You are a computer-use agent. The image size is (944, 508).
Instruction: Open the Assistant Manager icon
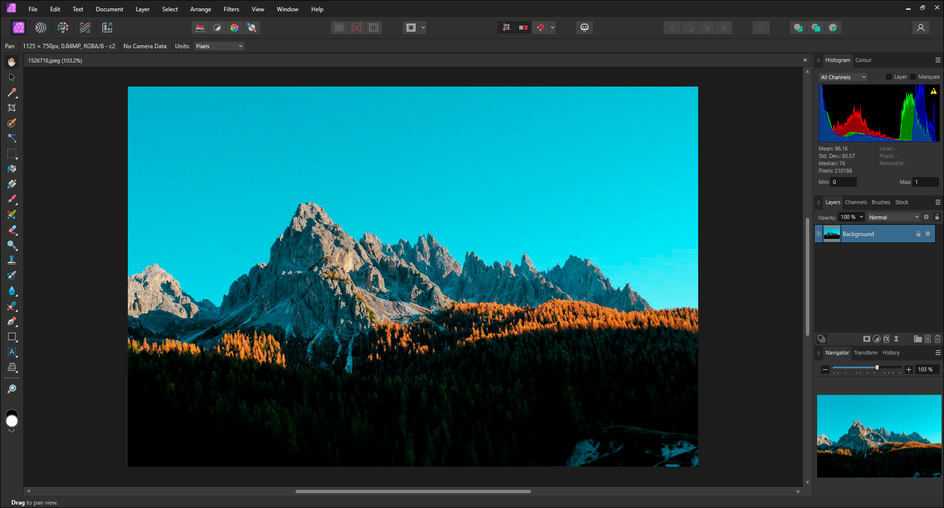[584, 28]
